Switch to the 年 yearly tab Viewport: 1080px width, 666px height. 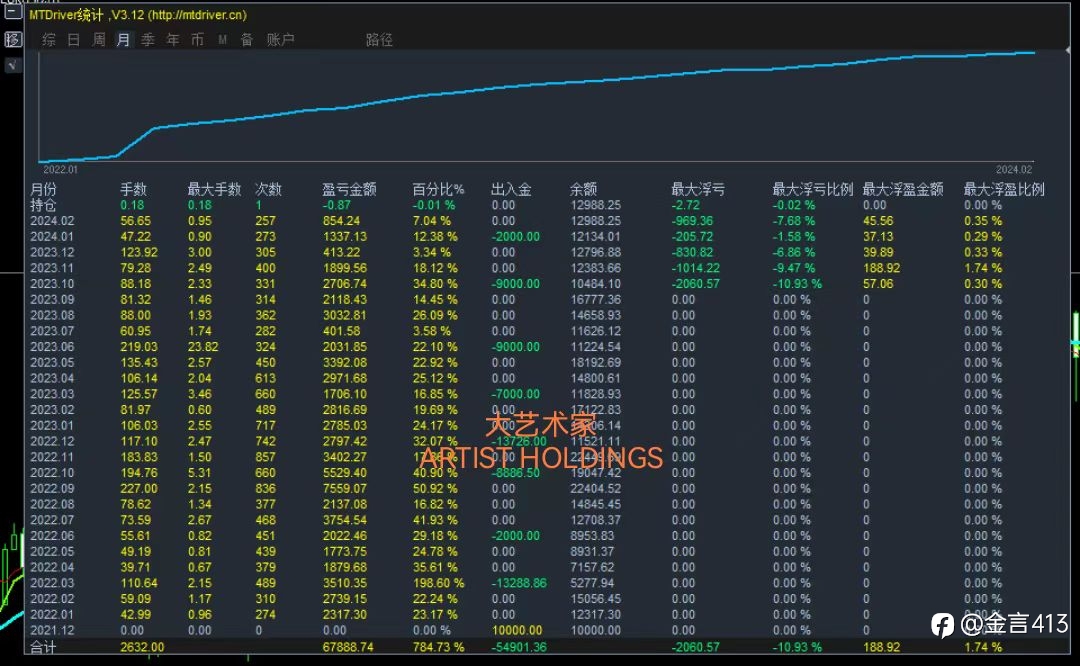point(173,40)
